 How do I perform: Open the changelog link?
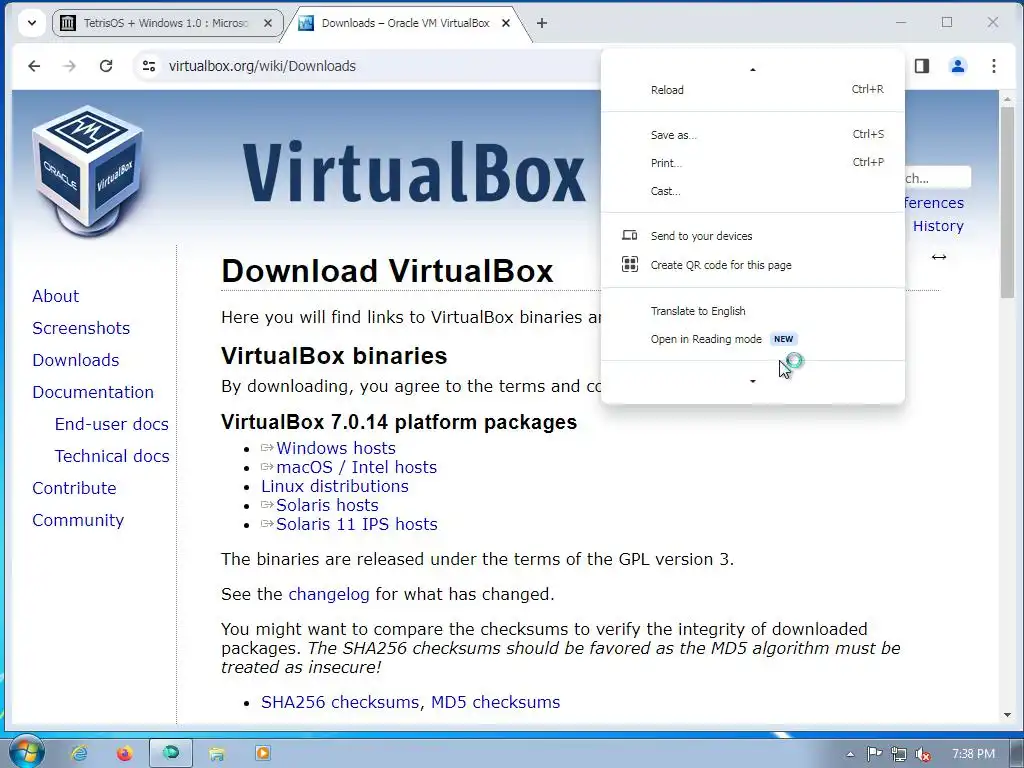tap(328, 594)
